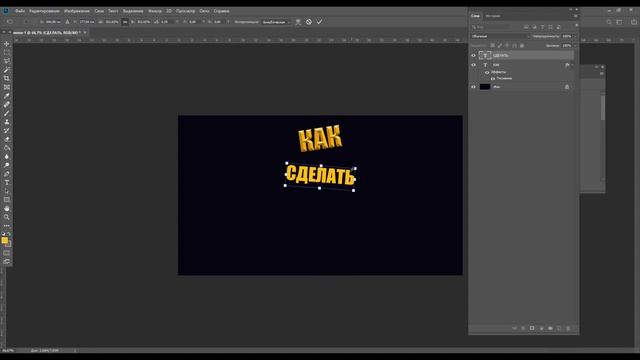Toggle visibility of the КАК layer effects

(x=487, y=72)
